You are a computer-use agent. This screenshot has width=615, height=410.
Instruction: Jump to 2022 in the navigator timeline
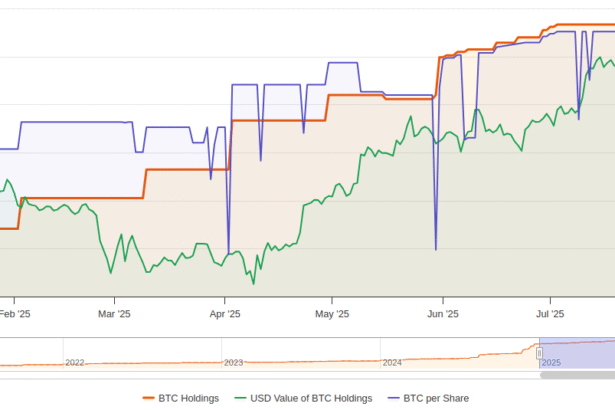(75, 362)
